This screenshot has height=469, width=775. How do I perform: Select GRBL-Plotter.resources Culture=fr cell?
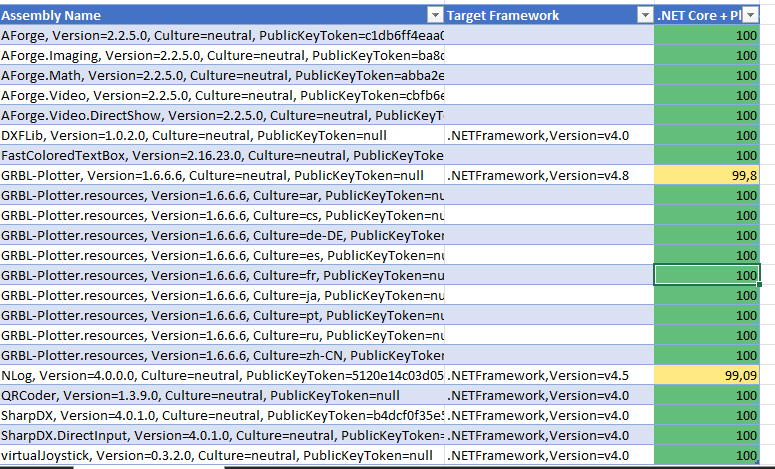click(x=222, y=276)
